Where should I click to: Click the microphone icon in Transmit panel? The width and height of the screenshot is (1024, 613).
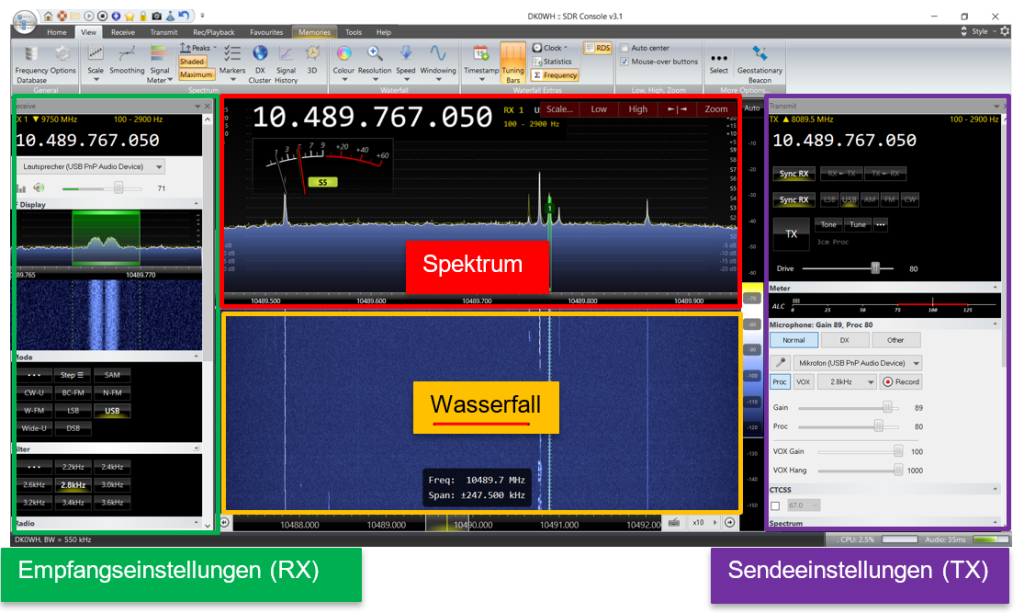point(780,363)
